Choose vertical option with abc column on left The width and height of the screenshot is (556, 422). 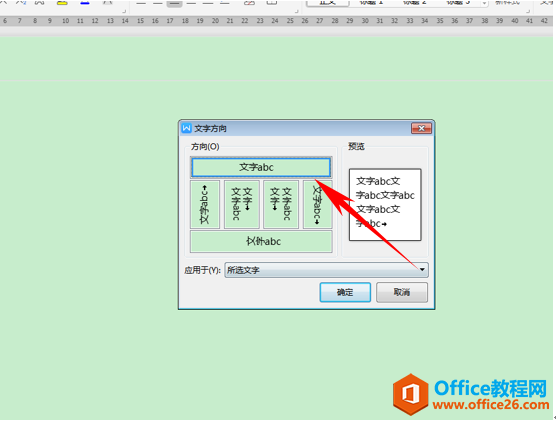tap(242, 205)
